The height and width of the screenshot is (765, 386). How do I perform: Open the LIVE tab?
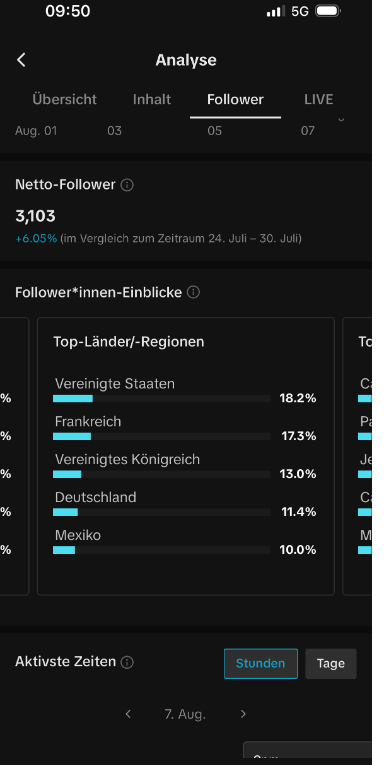tap(319, 100)
